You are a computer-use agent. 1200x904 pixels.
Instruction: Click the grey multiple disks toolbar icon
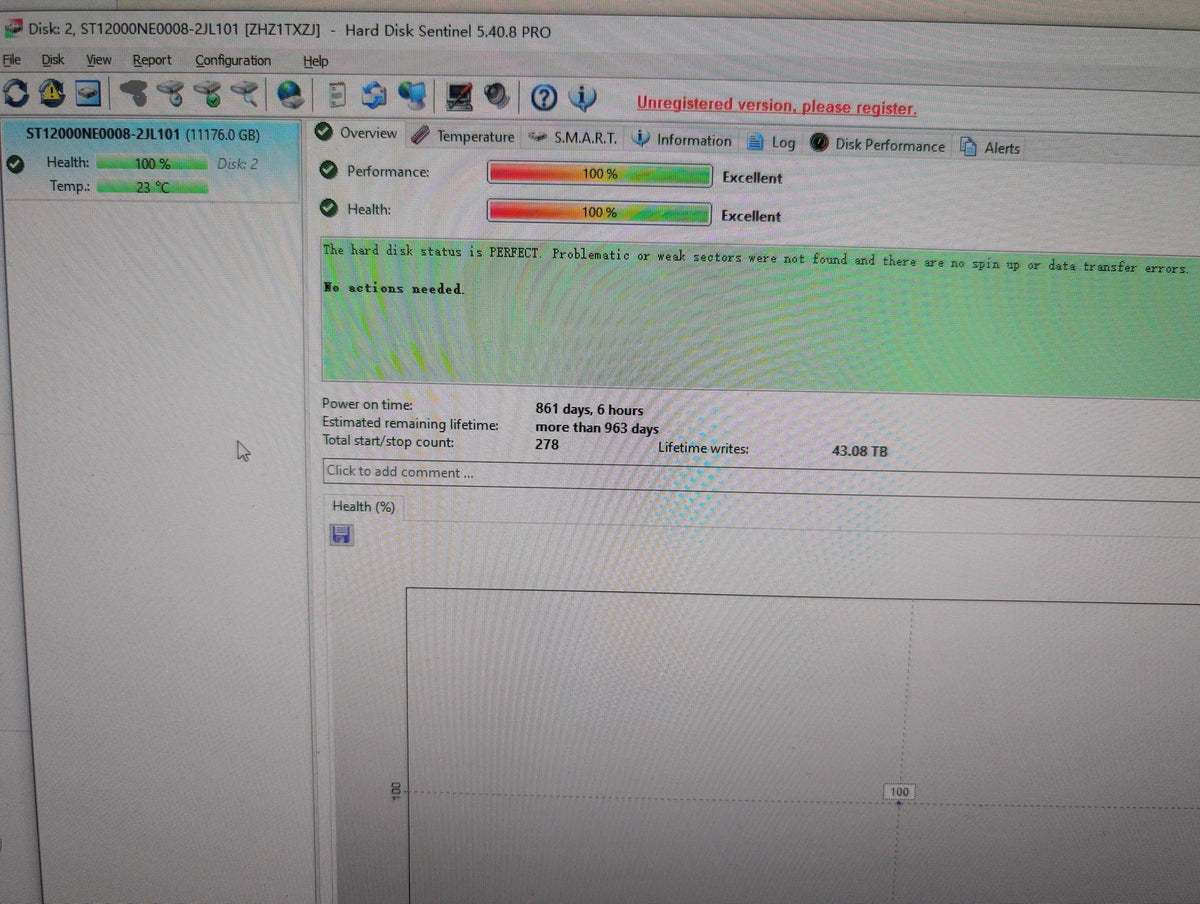coord(135,93)
